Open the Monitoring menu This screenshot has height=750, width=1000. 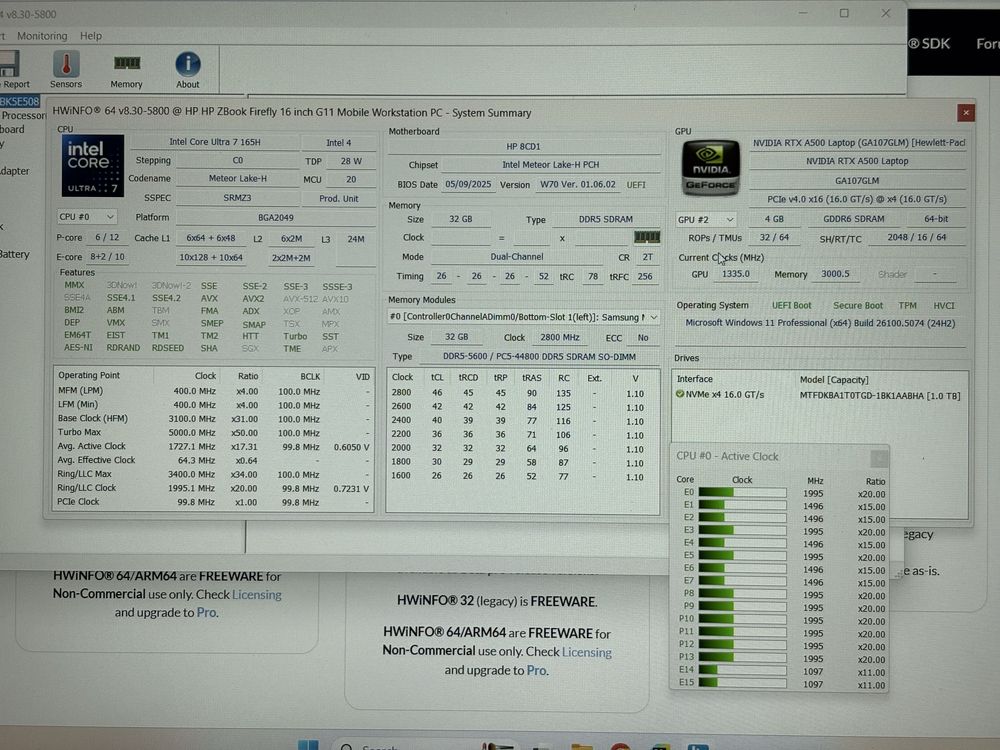[x=42, y=36]
